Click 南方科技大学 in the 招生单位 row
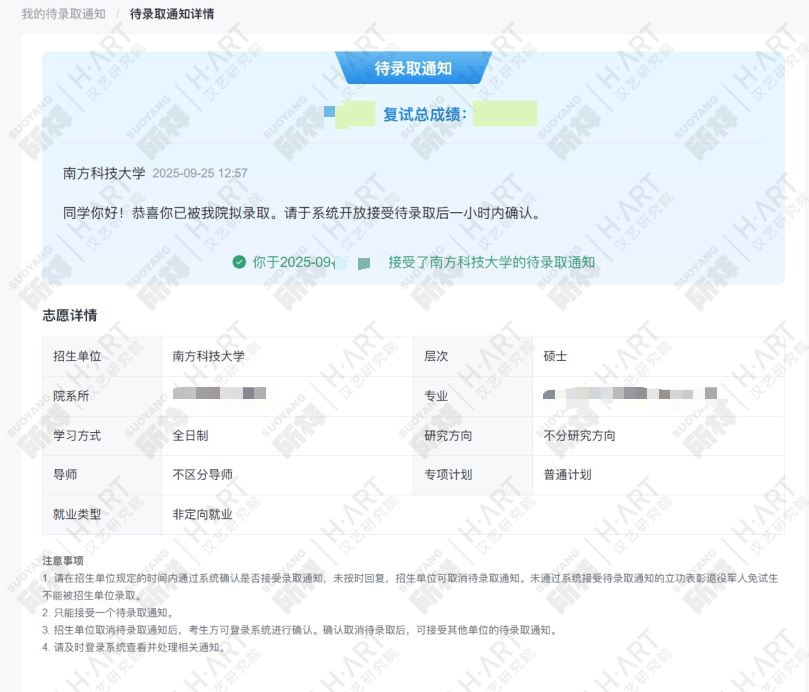809x692 pixels. tap(208, 356)
